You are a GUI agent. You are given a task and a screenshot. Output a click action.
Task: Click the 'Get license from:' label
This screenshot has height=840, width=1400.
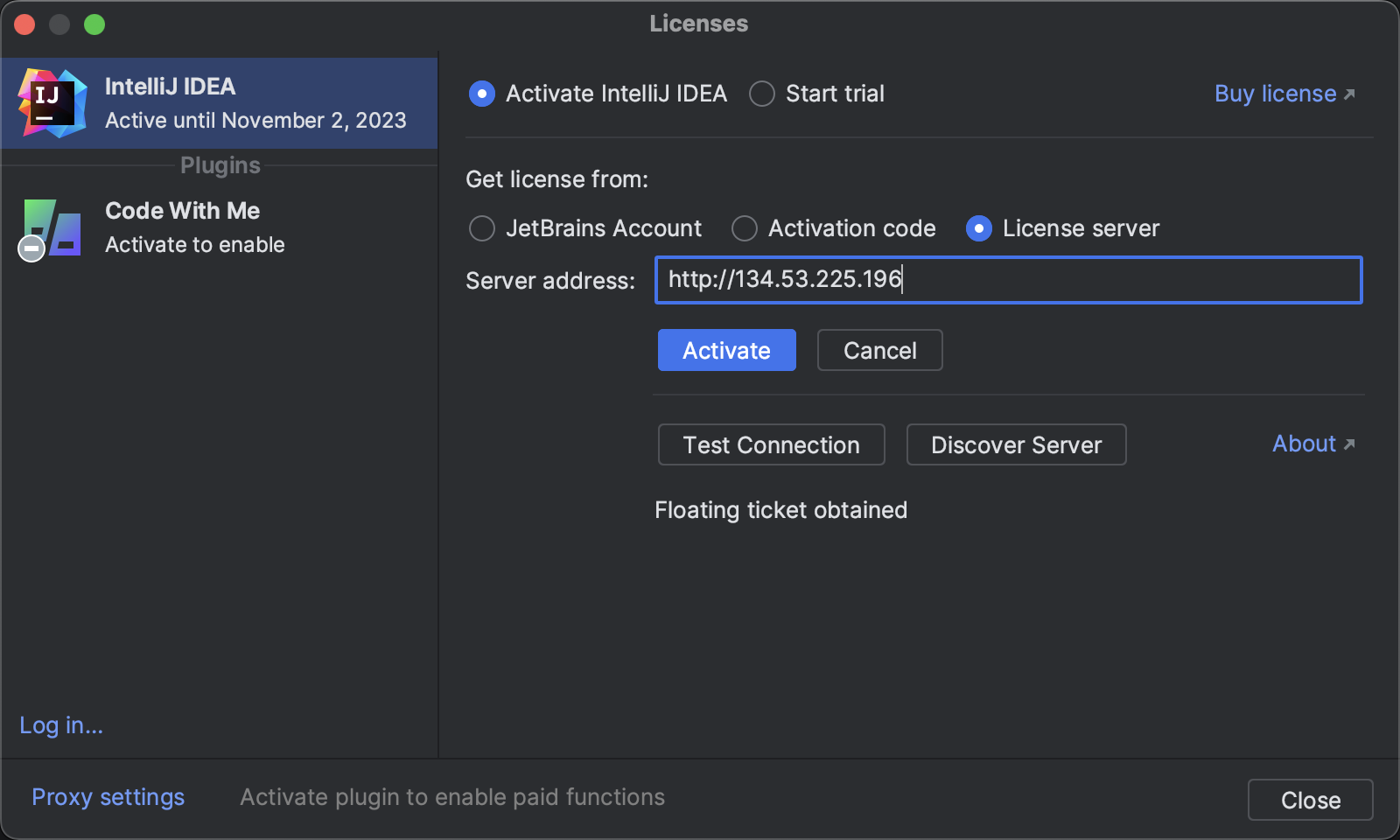click(557, 179)
